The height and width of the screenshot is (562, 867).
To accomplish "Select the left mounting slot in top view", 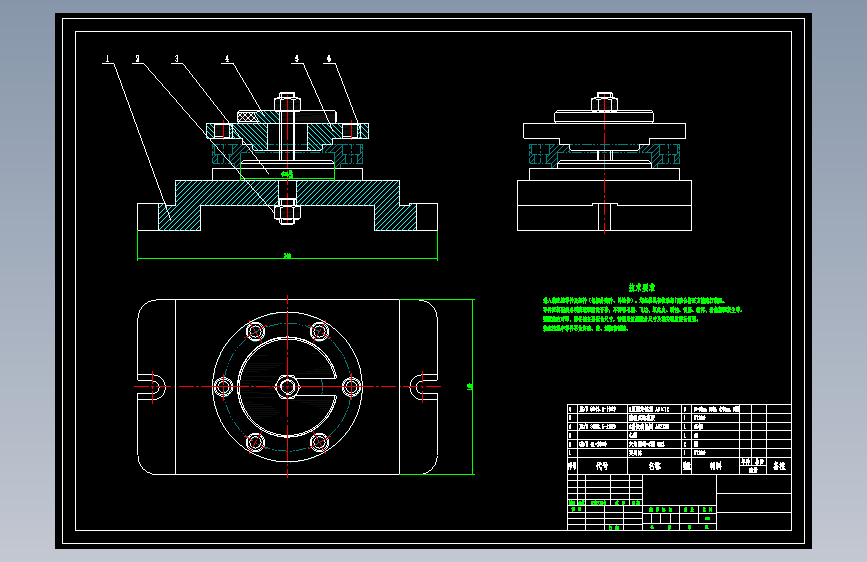I will 152,387.
